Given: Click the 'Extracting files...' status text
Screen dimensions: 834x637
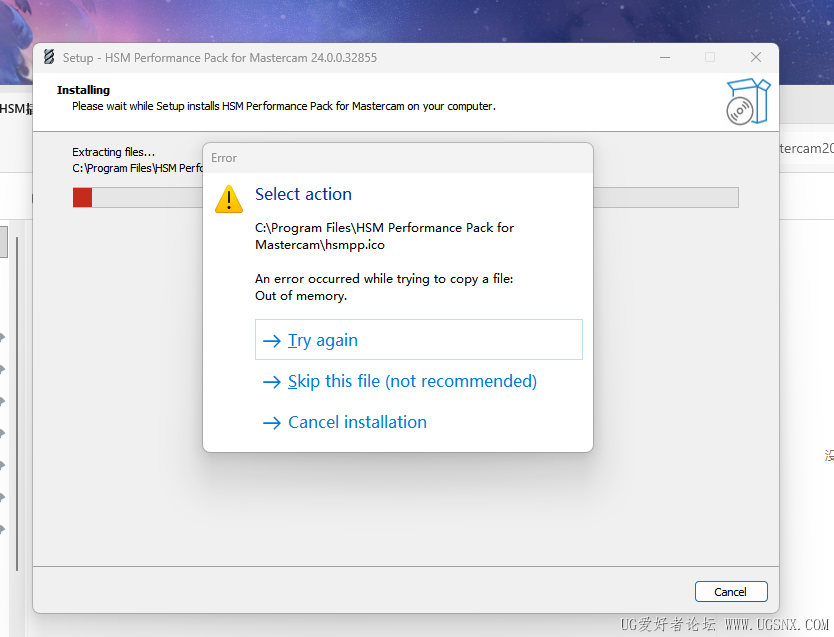Looking at the screenshot, I should (x=113, y=152).
